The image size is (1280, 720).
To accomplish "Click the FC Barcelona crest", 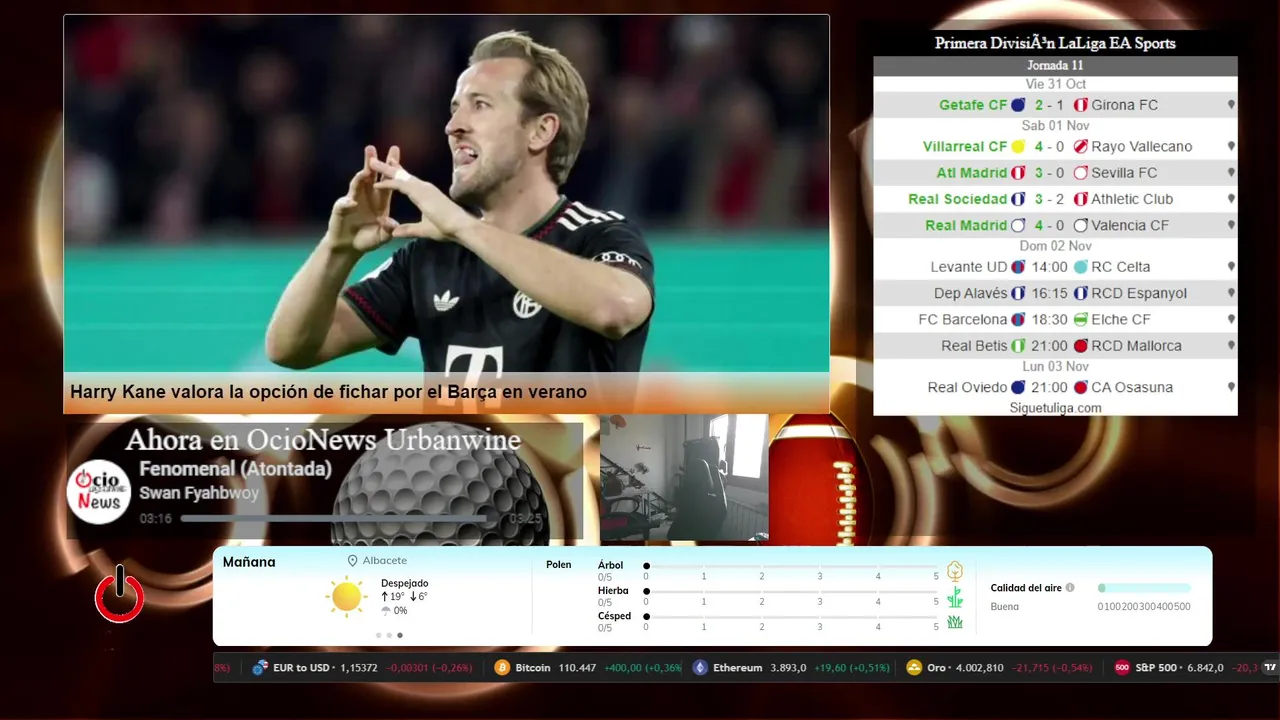I will pyautogui.click(x=1018, y=320).
